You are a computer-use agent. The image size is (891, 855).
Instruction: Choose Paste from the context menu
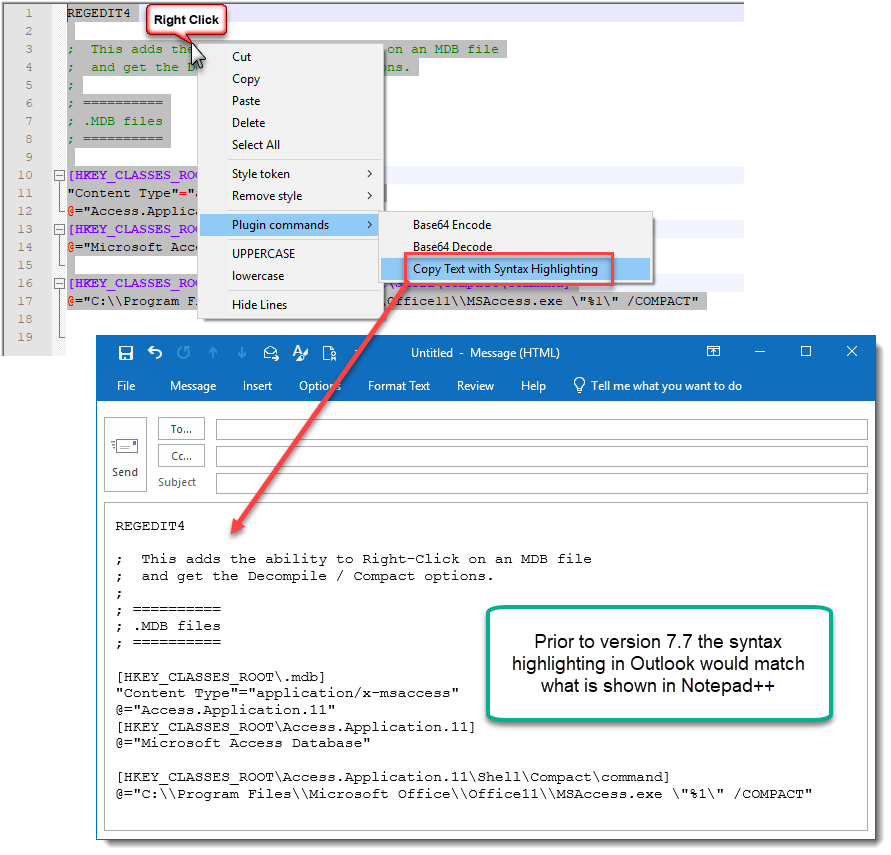(291, 101)
